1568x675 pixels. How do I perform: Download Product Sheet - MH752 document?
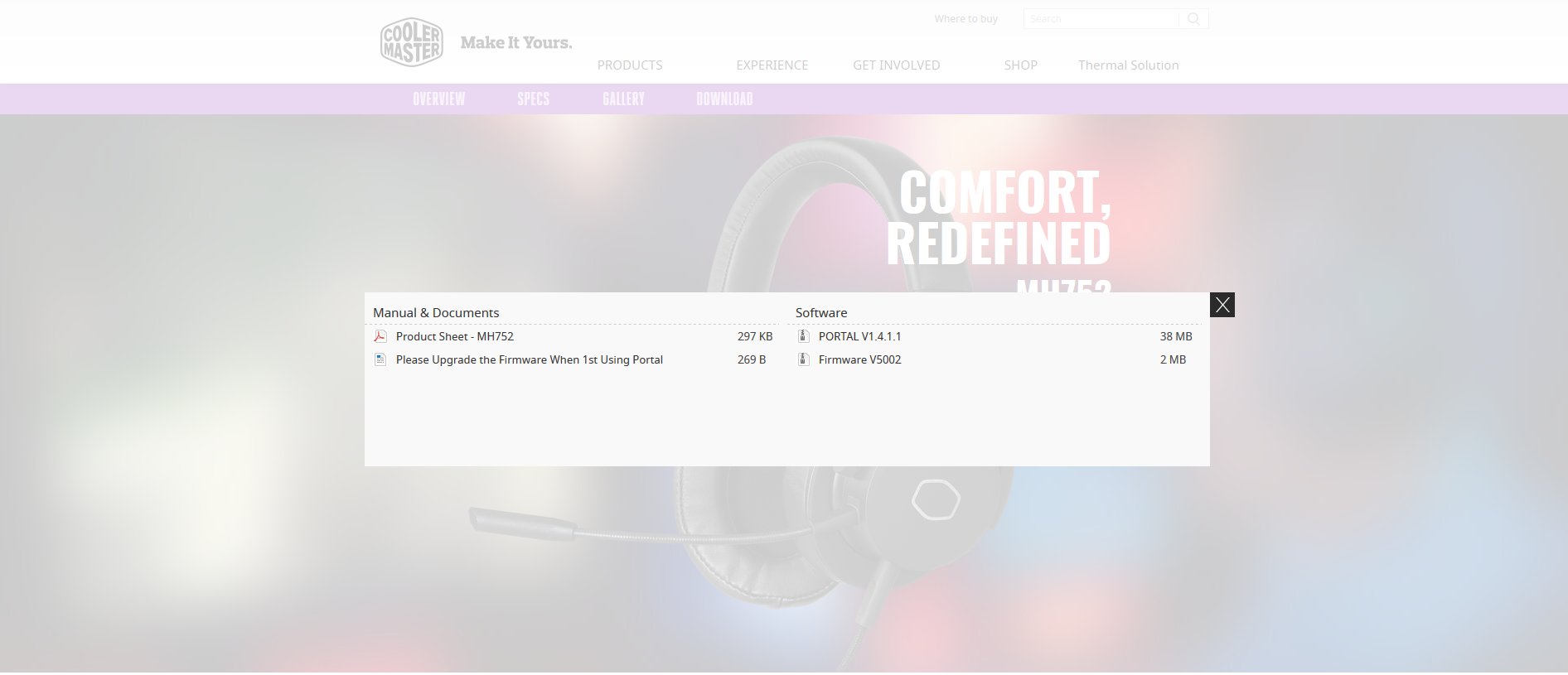[454, 336]
